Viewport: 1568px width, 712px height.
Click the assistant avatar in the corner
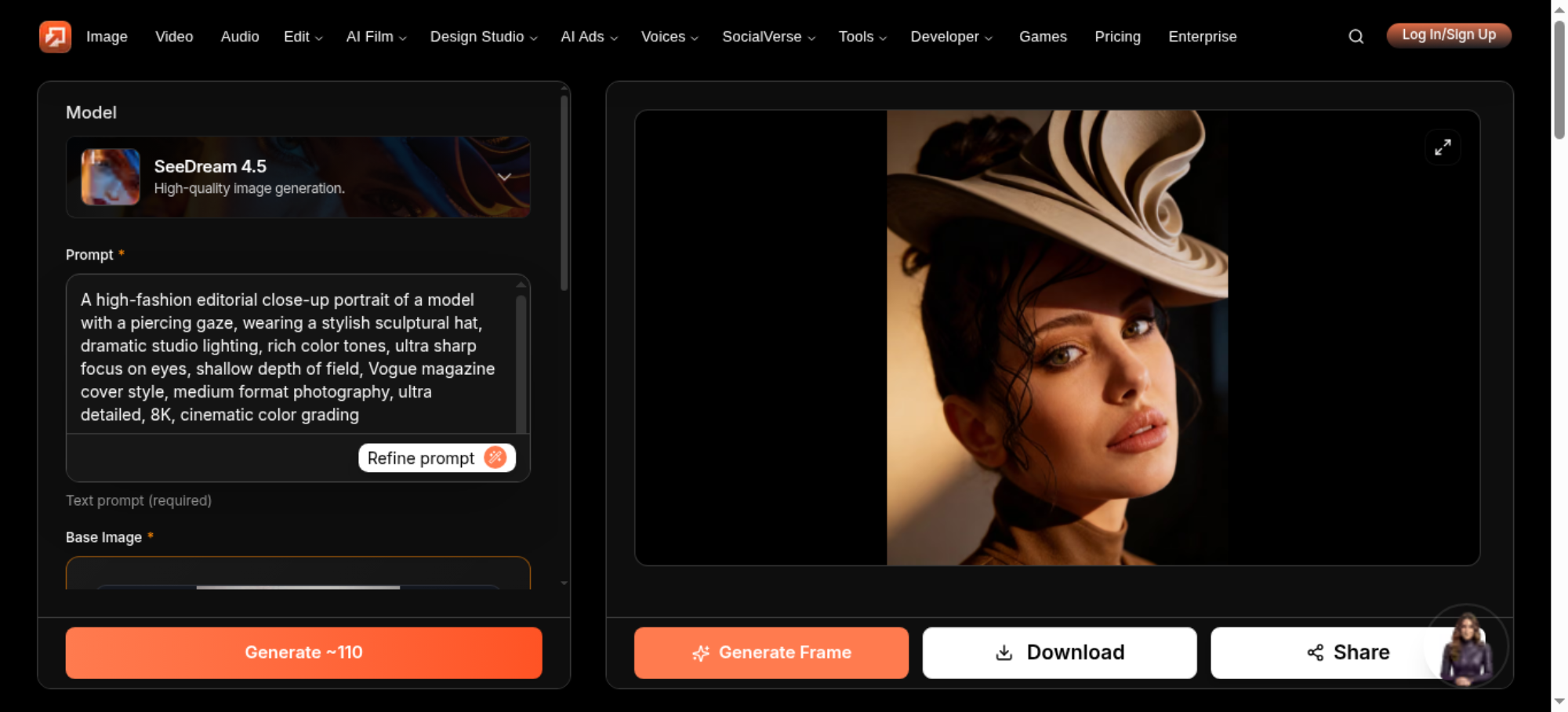[1466, 647]
